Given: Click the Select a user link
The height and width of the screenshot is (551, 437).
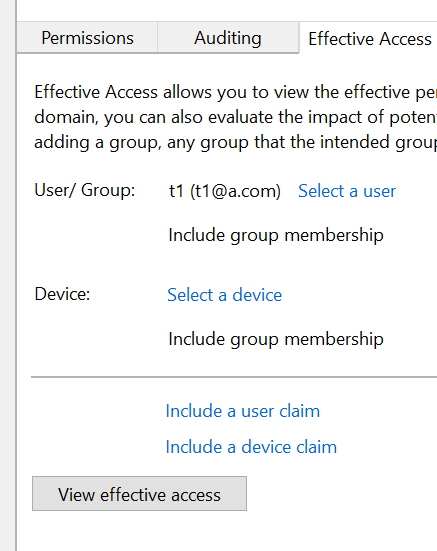Looking at the screenshot, I should point(347,191).
